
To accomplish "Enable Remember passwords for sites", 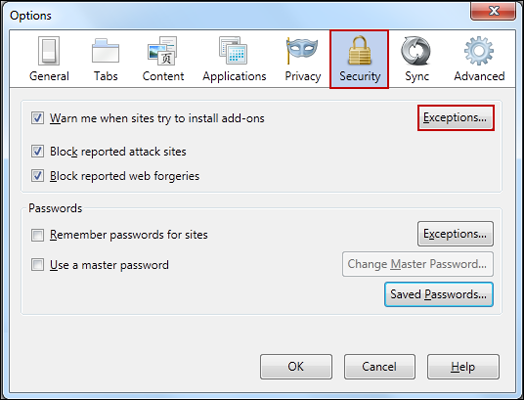I will point(37,235).
